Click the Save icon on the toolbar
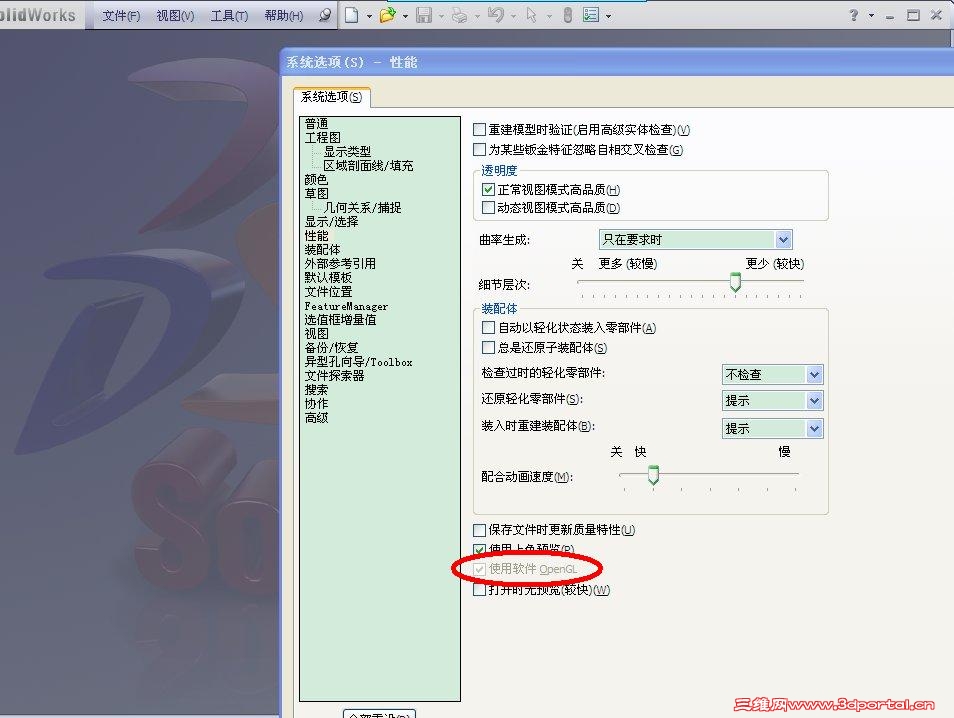This screenshot has height=718, width=954. point(426,15)
